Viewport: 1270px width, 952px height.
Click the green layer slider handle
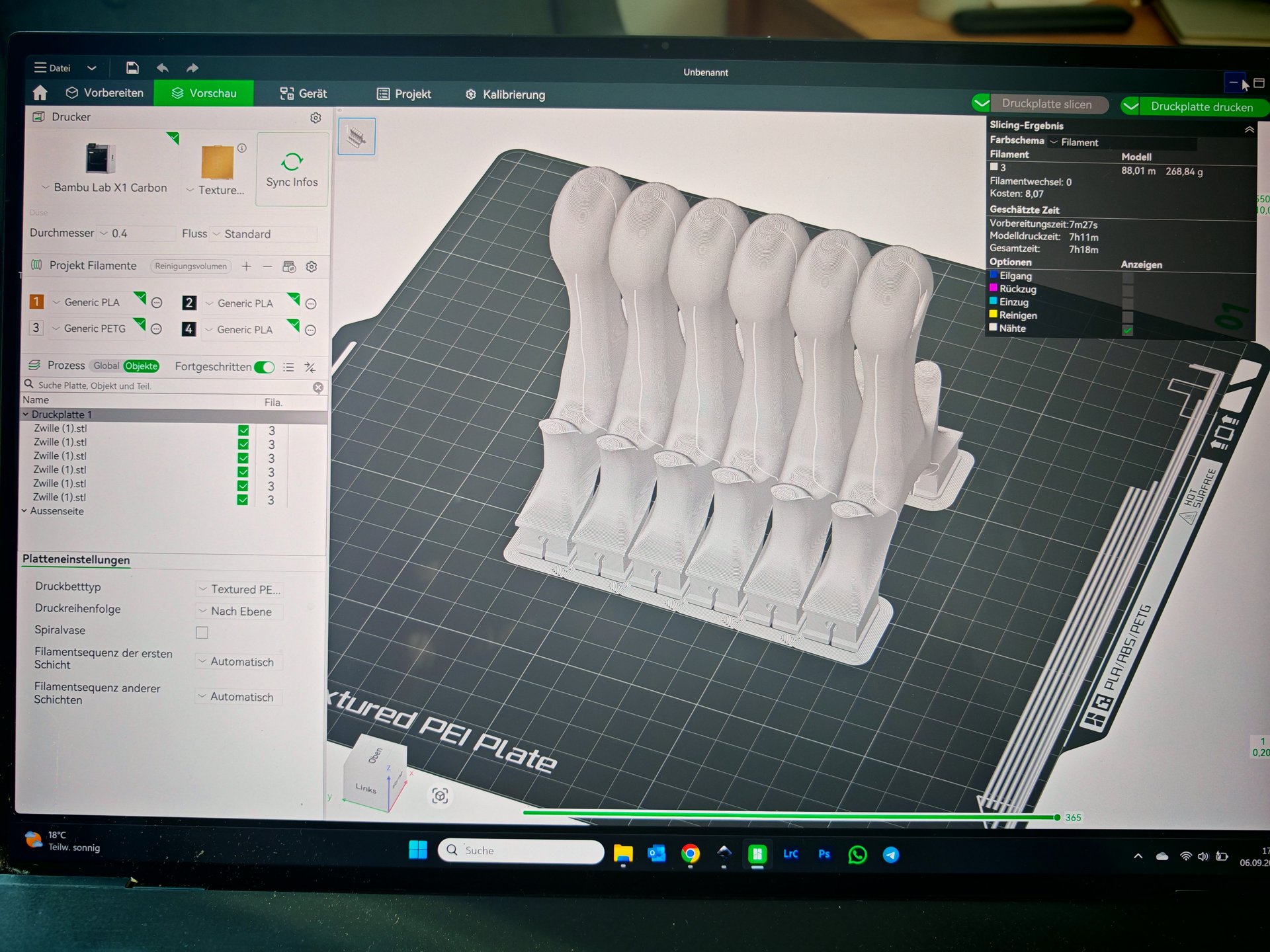(x=1056, y=817)
